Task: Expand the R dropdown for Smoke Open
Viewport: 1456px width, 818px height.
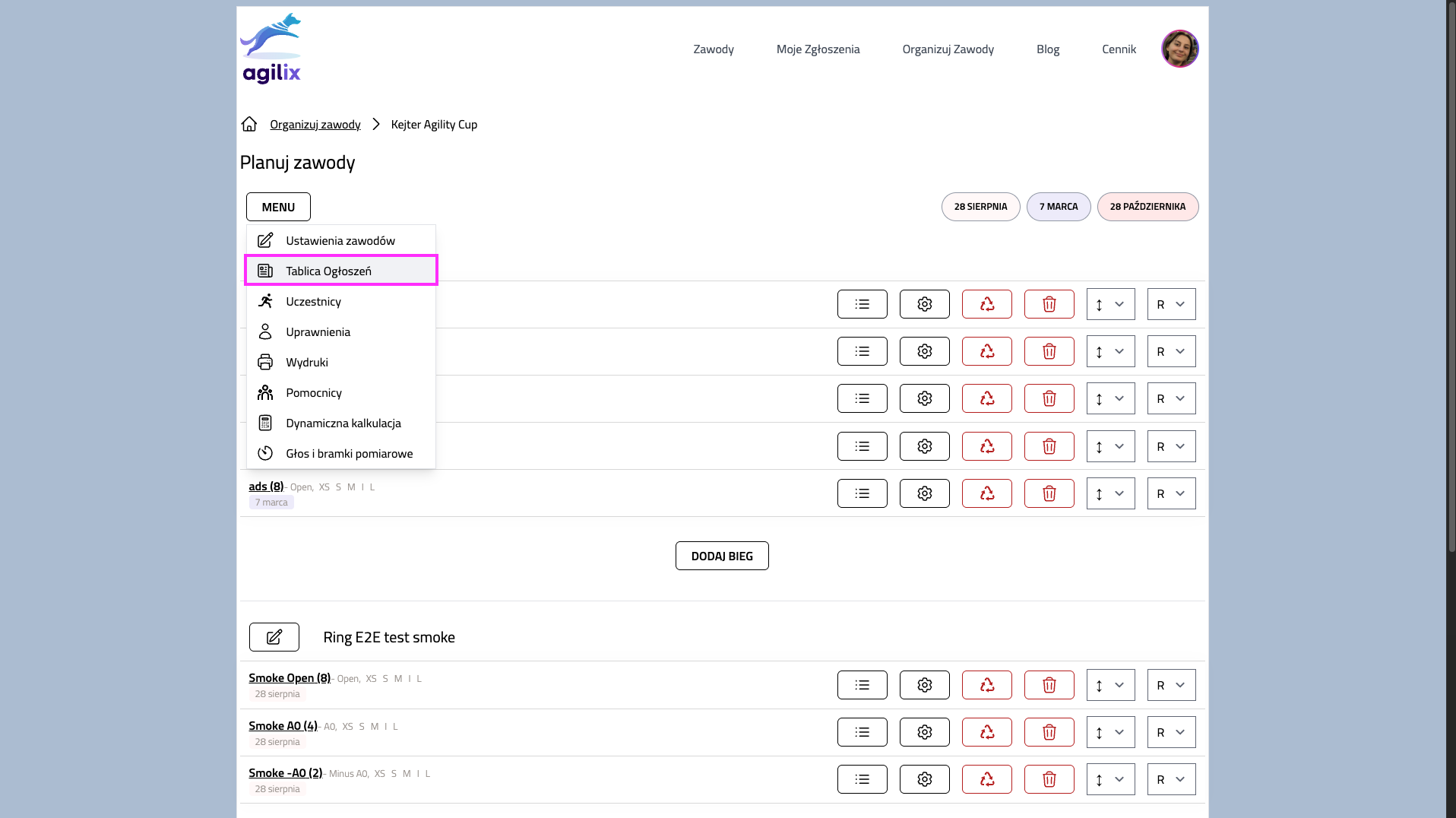Action: point(1170,685)
